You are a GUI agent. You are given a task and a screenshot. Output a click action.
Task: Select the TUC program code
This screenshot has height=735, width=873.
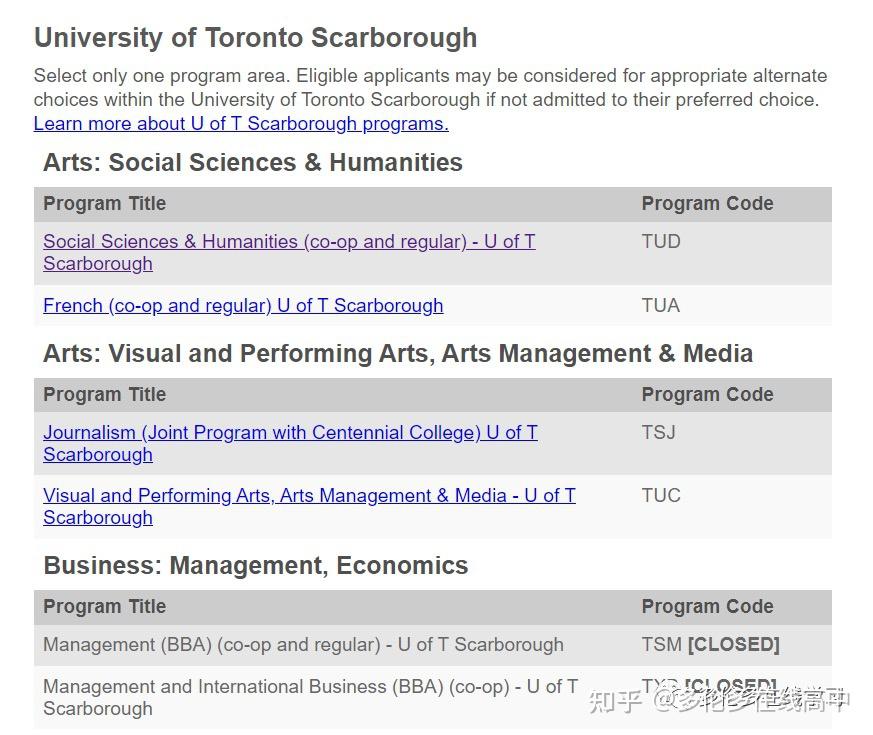(661, 496)
